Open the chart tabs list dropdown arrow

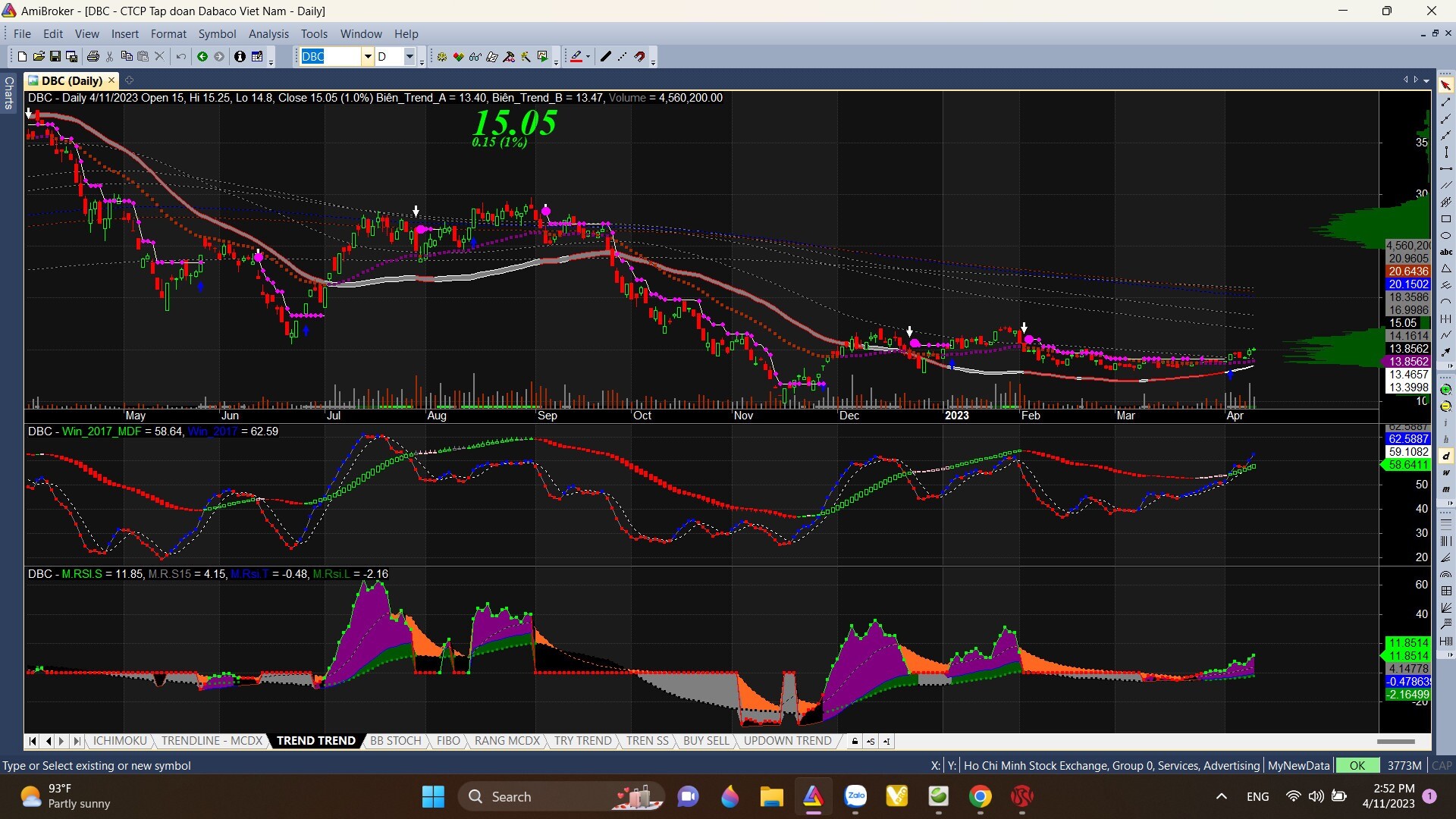[1426, 80]
